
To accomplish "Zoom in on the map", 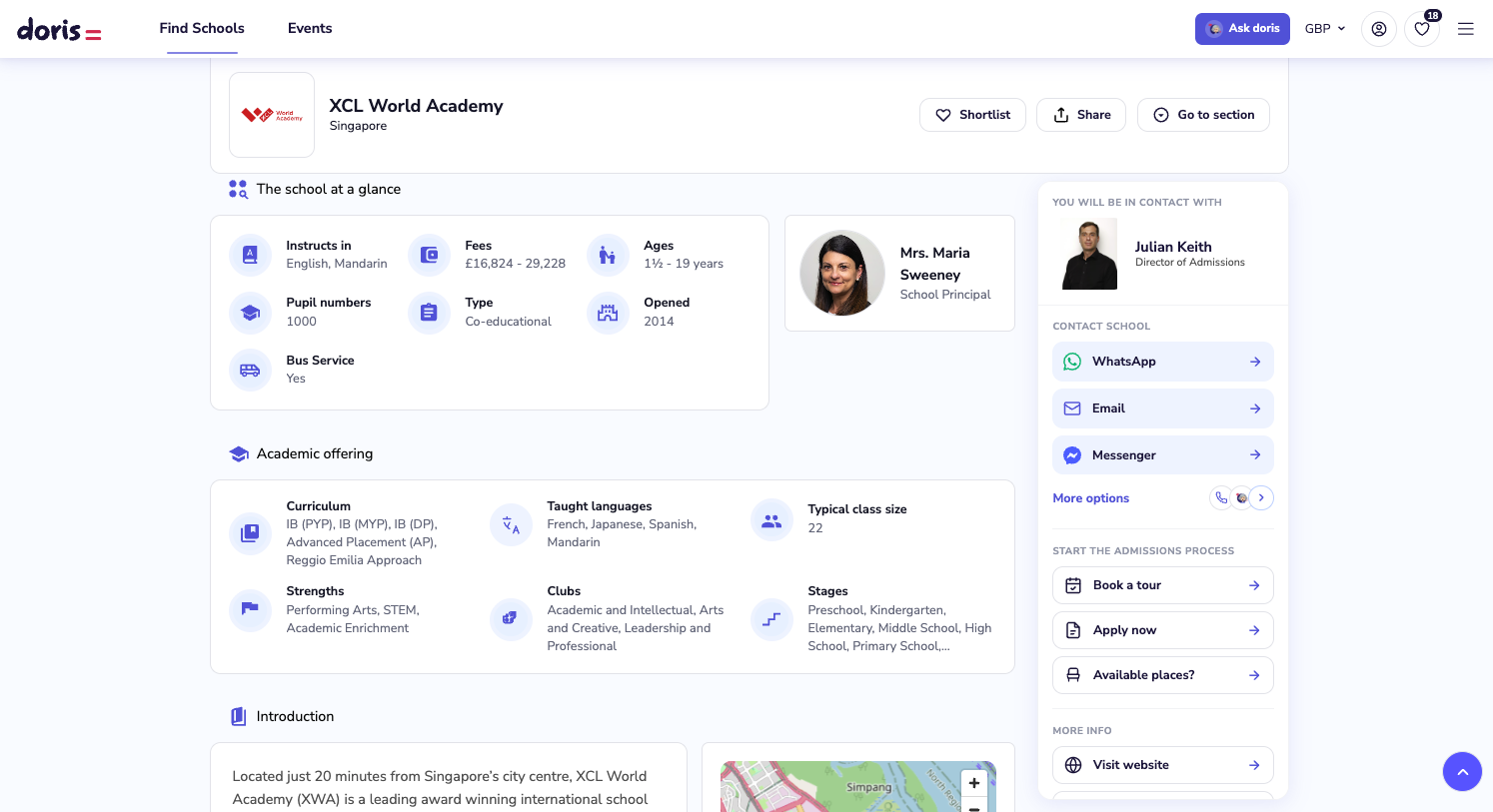I will click(x=974, y=783).
